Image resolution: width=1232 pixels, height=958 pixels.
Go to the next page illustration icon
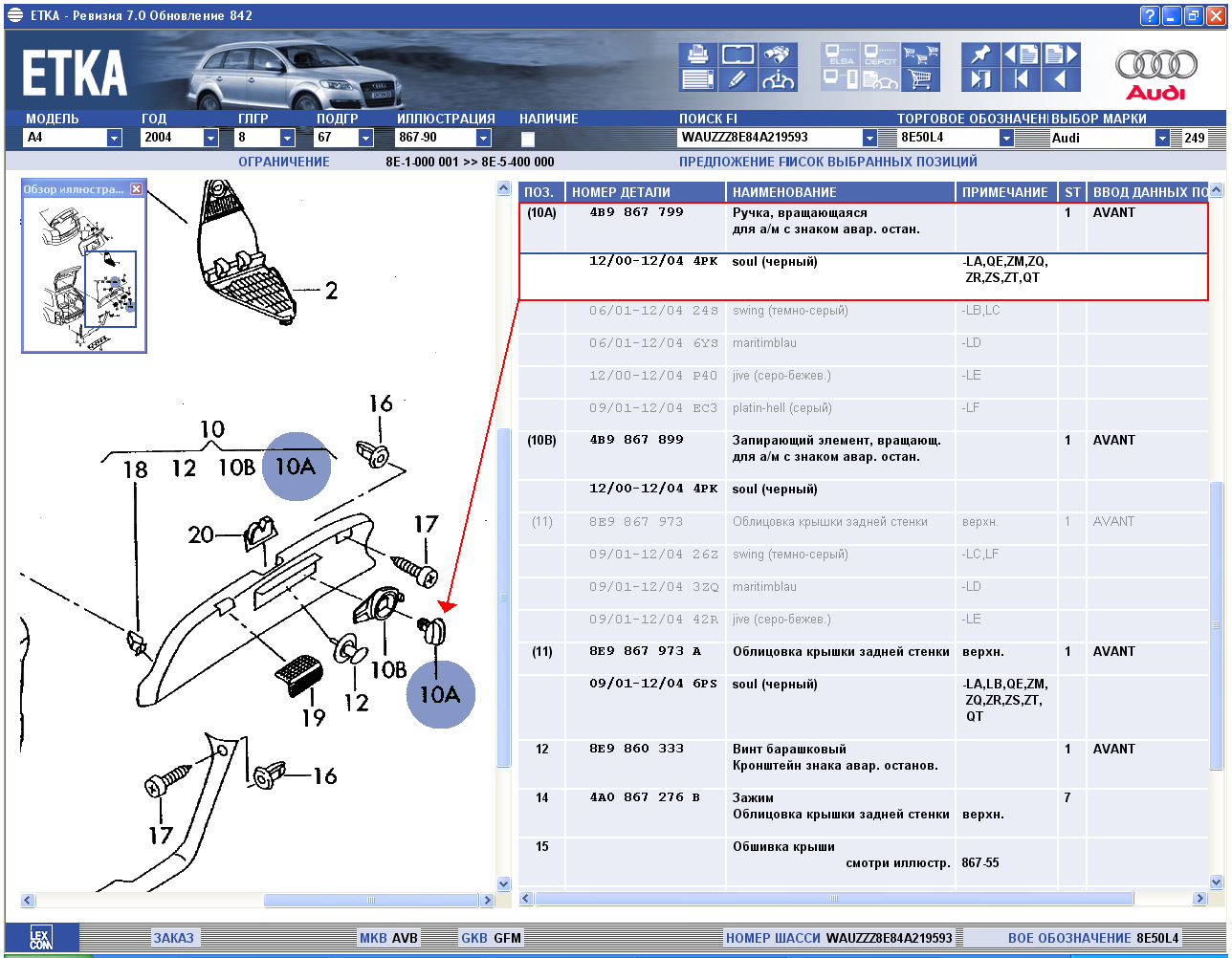point(1061,54)
